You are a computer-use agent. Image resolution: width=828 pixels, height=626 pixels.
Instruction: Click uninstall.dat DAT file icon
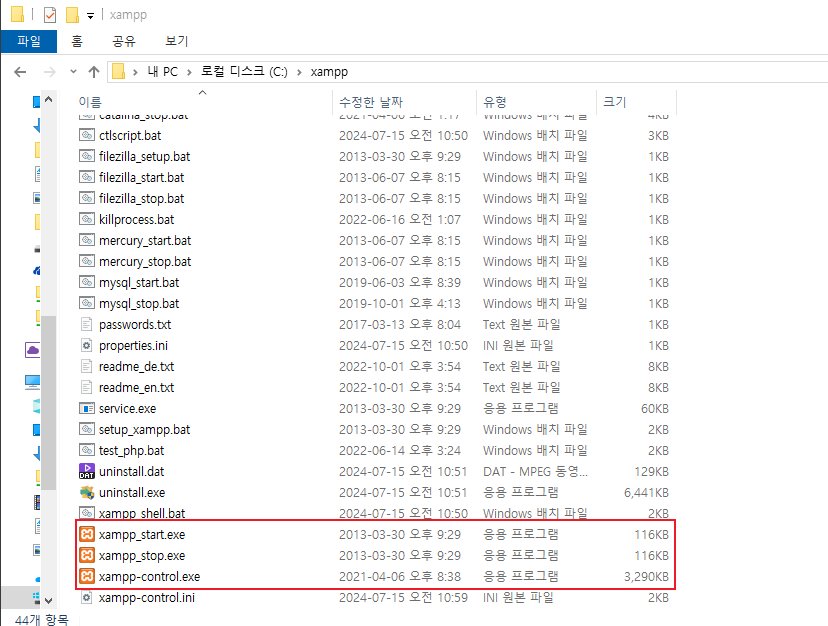[x=87, y=471]
